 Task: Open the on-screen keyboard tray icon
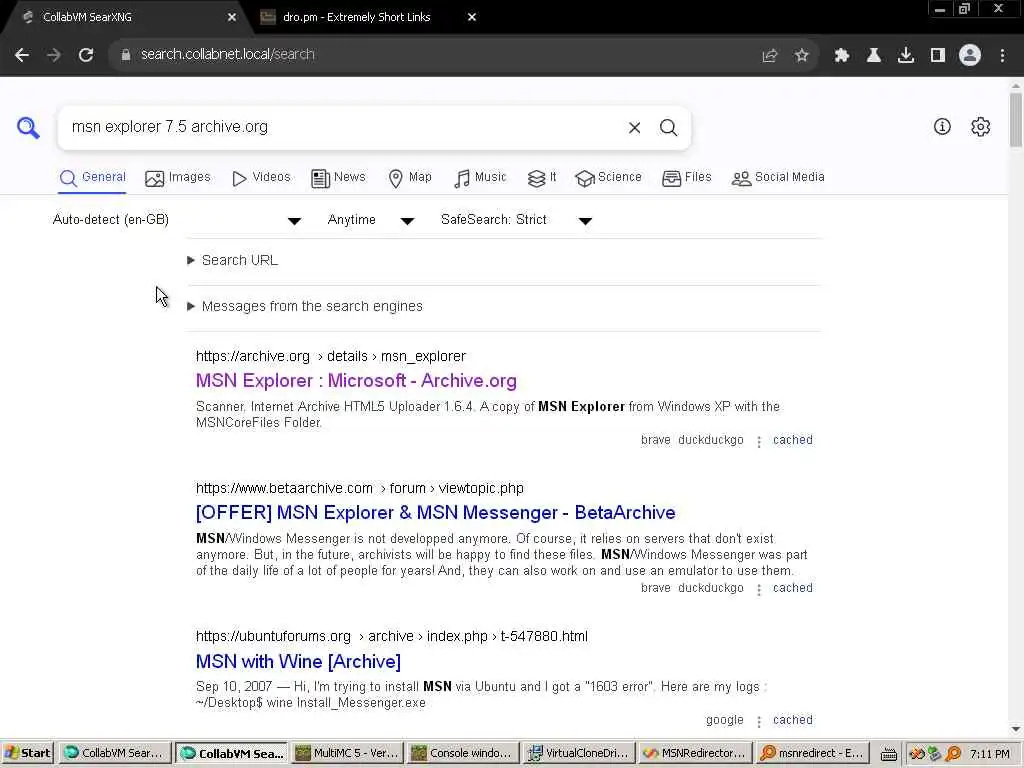(x=888, y=754)
